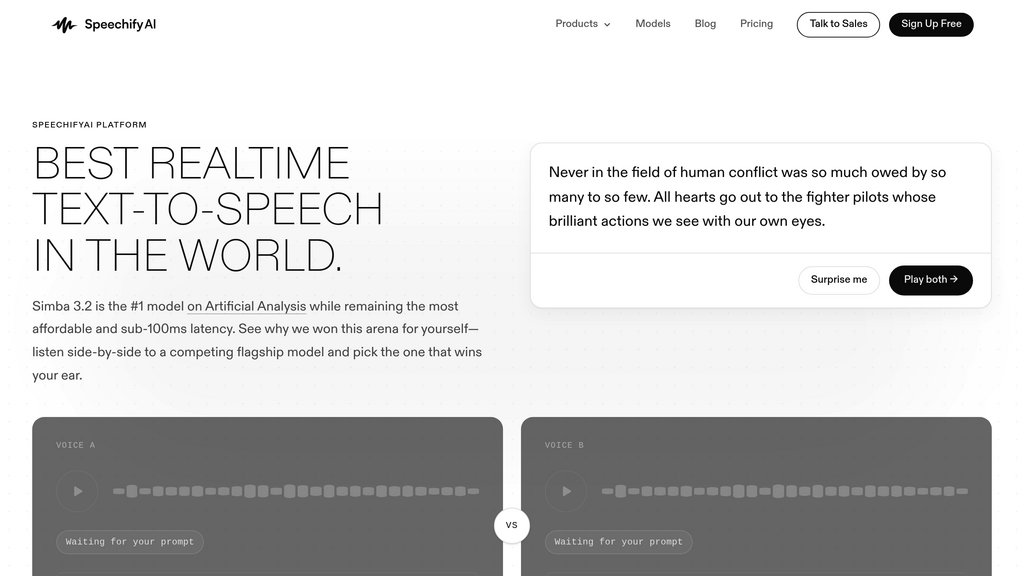Click the Play both button
The width and height of the screenshot is (1024, 576).
pyautogui.click(x=931, y=280)
